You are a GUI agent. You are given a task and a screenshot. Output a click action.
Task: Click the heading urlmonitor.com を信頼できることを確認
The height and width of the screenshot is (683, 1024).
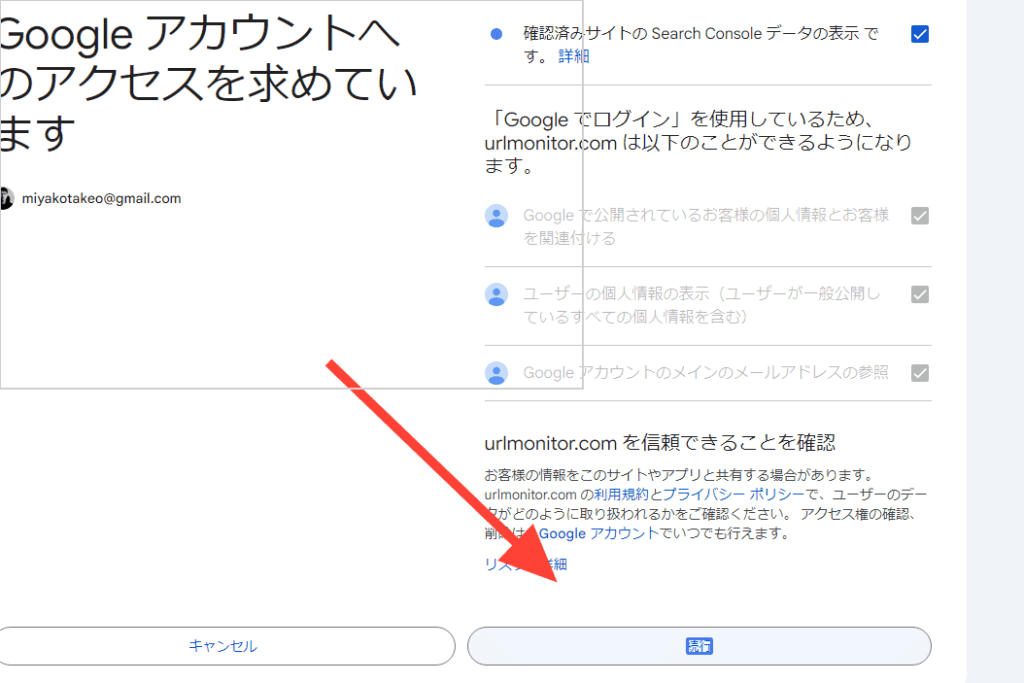[660, 443]
